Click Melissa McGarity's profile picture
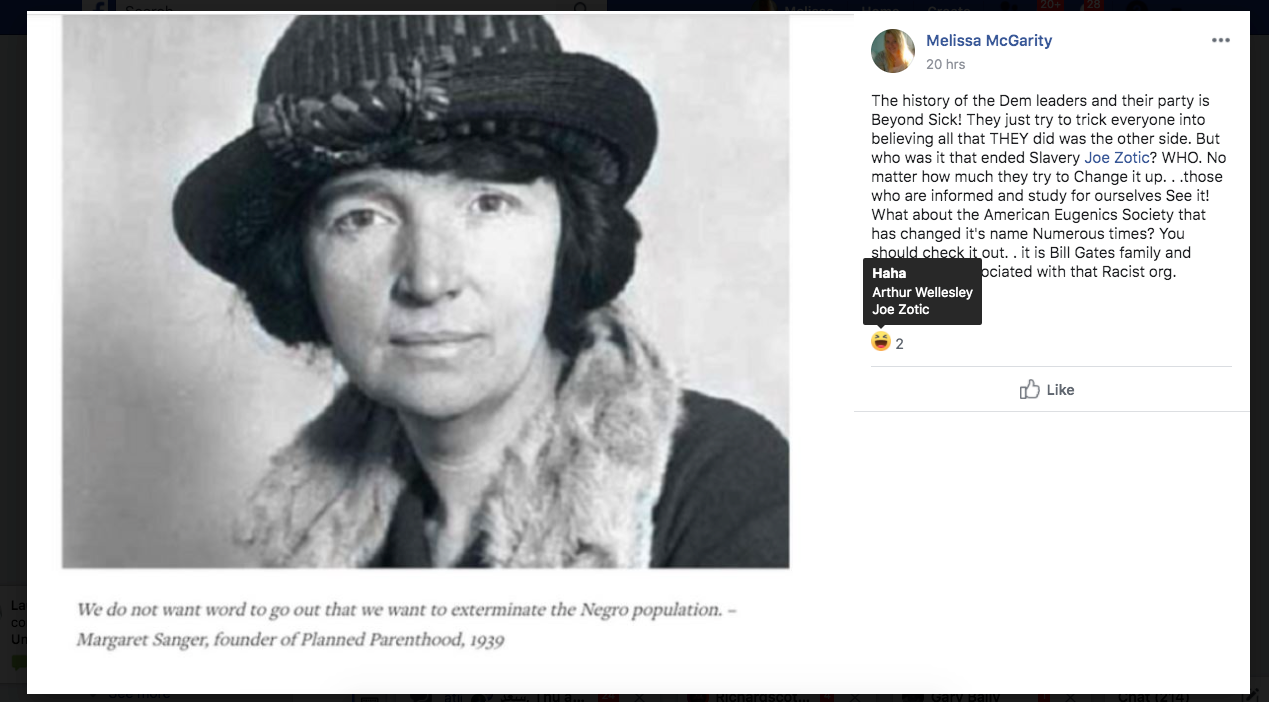 tap(893, 51)
